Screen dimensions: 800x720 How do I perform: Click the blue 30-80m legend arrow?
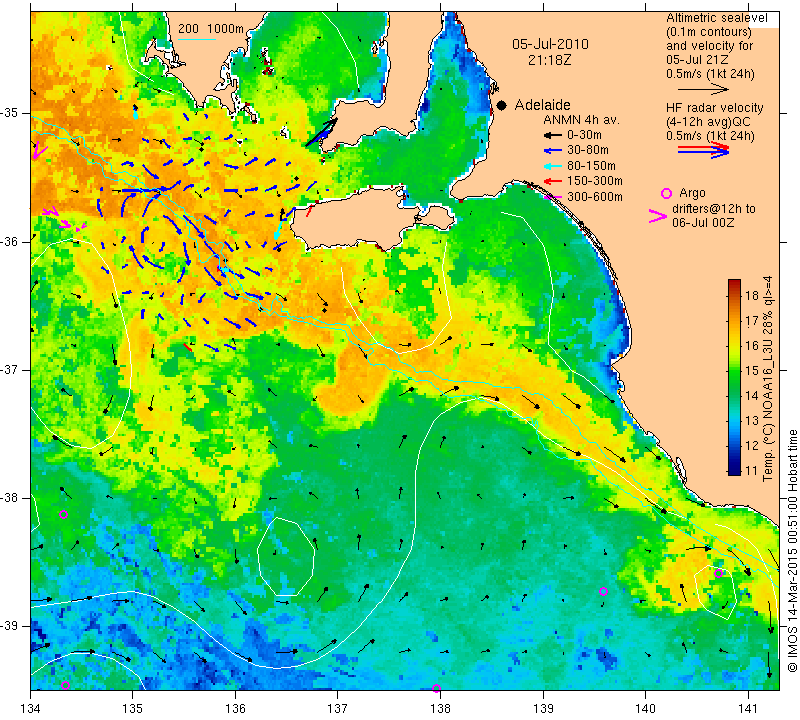coord(552,151)
